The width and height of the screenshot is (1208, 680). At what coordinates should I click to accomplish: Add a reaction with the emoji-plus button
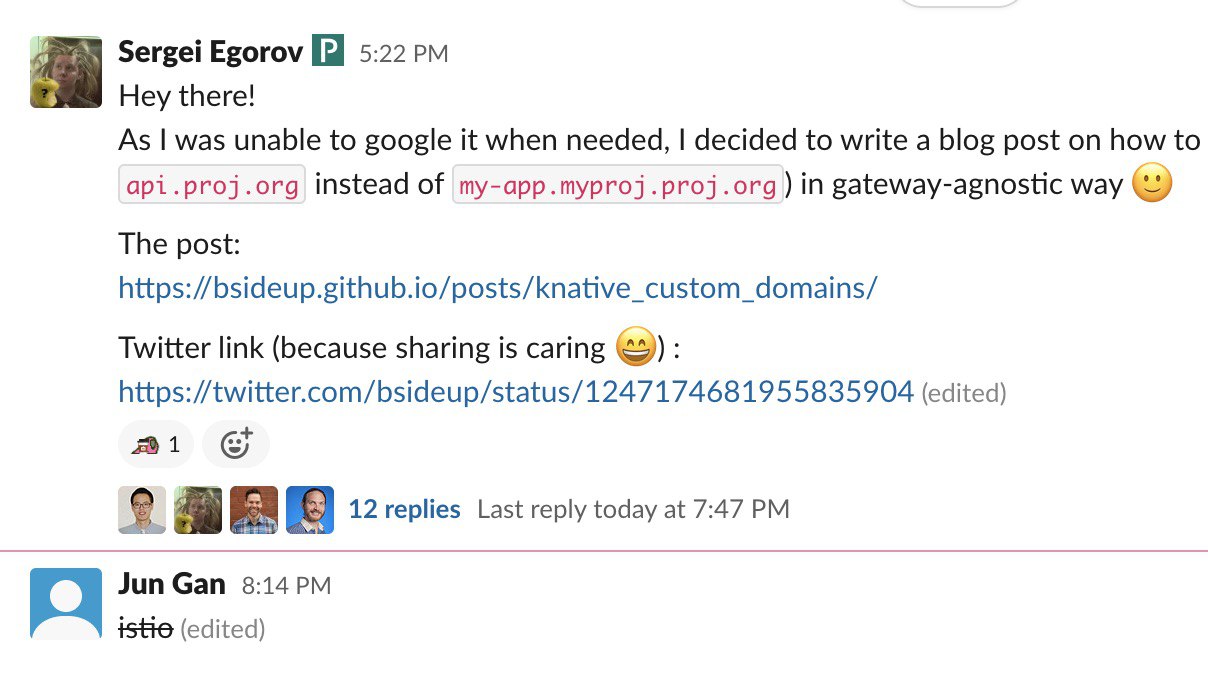coord(235,444)
